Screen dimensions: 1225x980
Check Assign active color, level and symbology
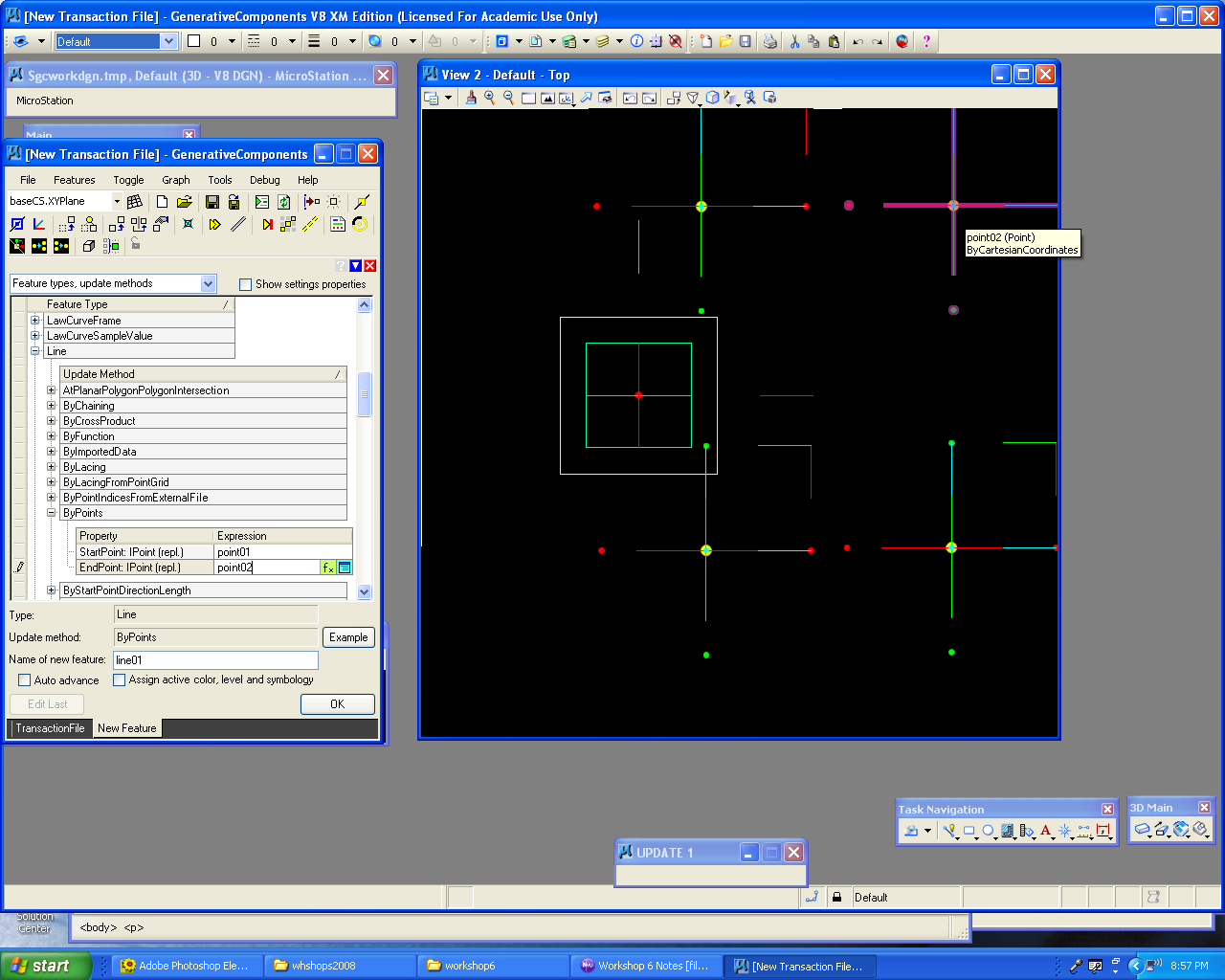click(x=120, y=680)
